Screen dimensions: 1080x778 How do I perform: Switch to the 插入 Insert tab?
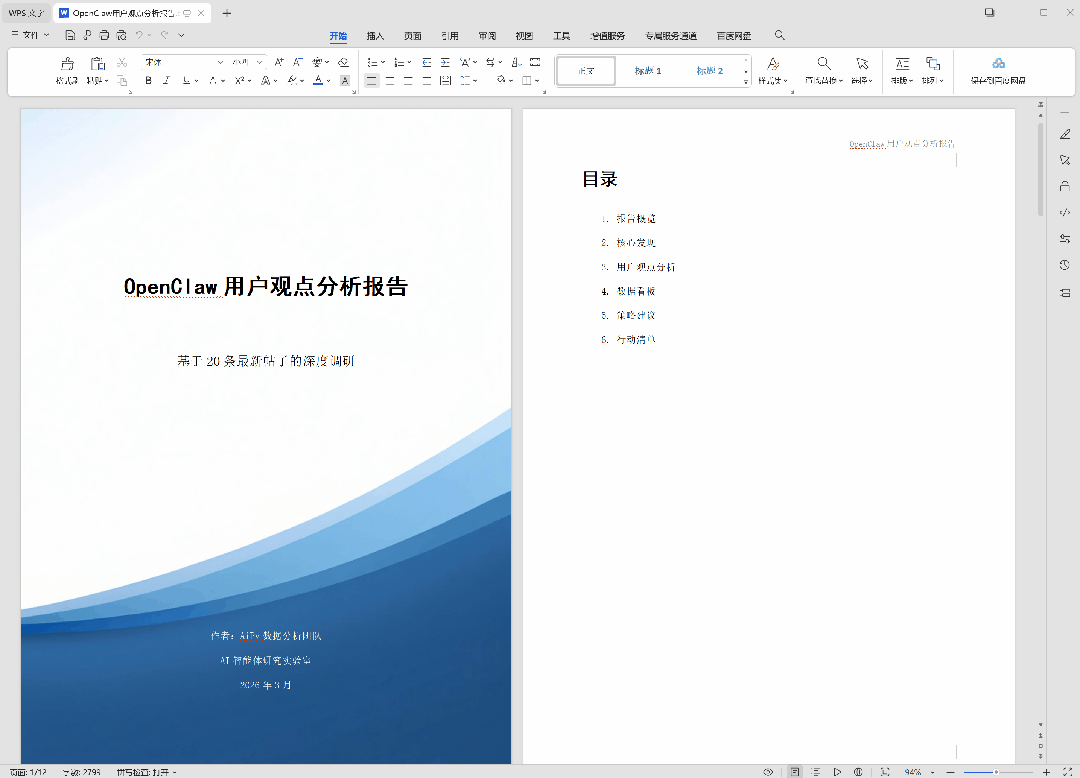[375, 36]
